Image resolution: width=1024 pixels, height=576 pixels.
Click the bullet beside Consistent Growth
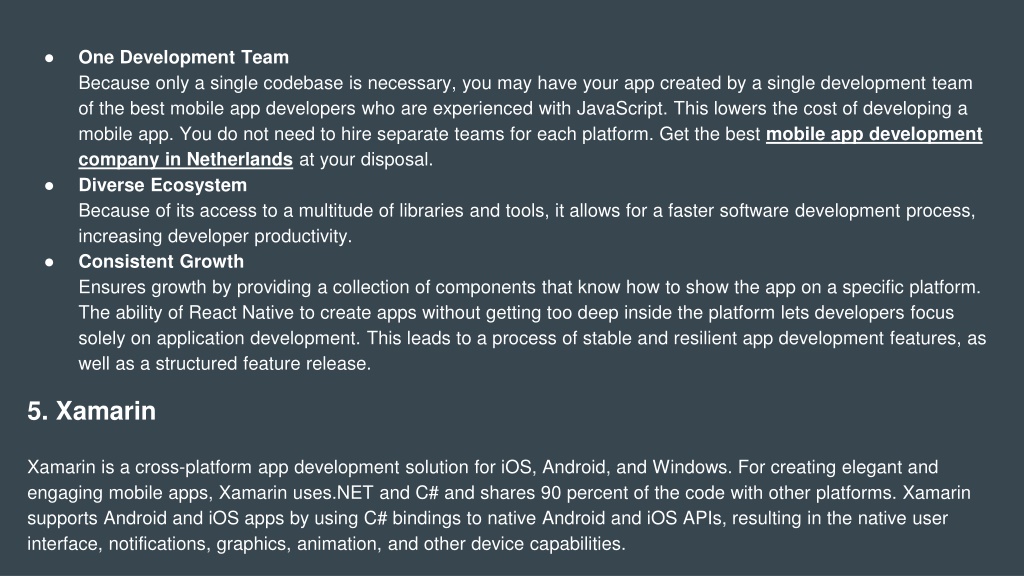(49, 263)
